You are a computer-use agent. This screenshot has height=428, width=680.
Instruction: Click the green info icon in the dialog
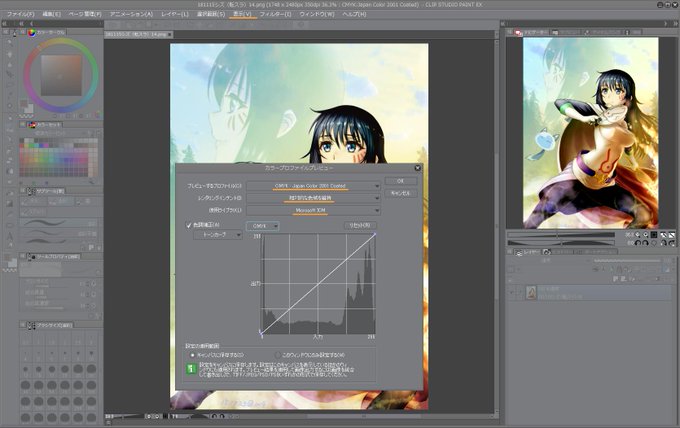click(x=191, y=369)
